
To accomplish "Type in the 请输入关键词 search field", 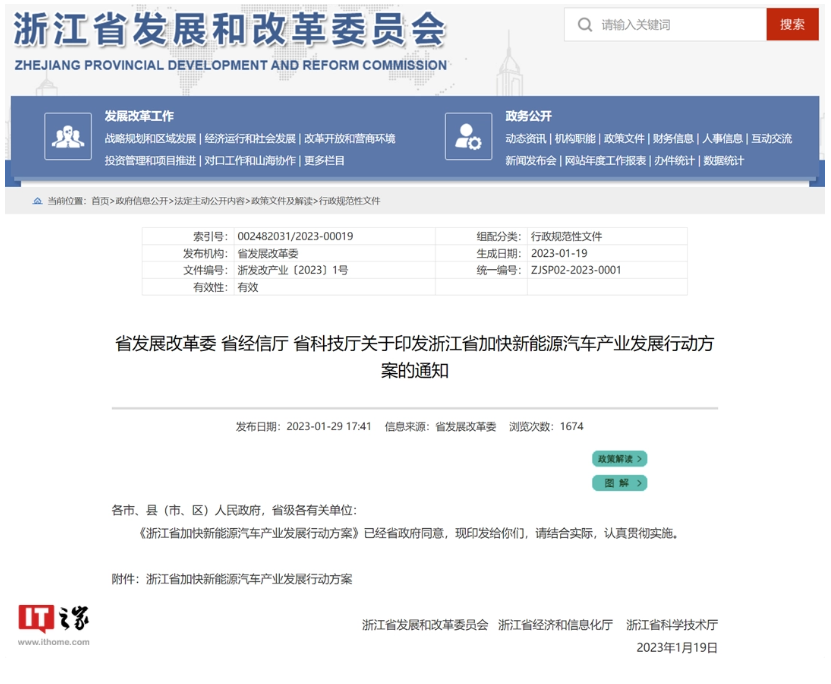I will click(675, 25).
